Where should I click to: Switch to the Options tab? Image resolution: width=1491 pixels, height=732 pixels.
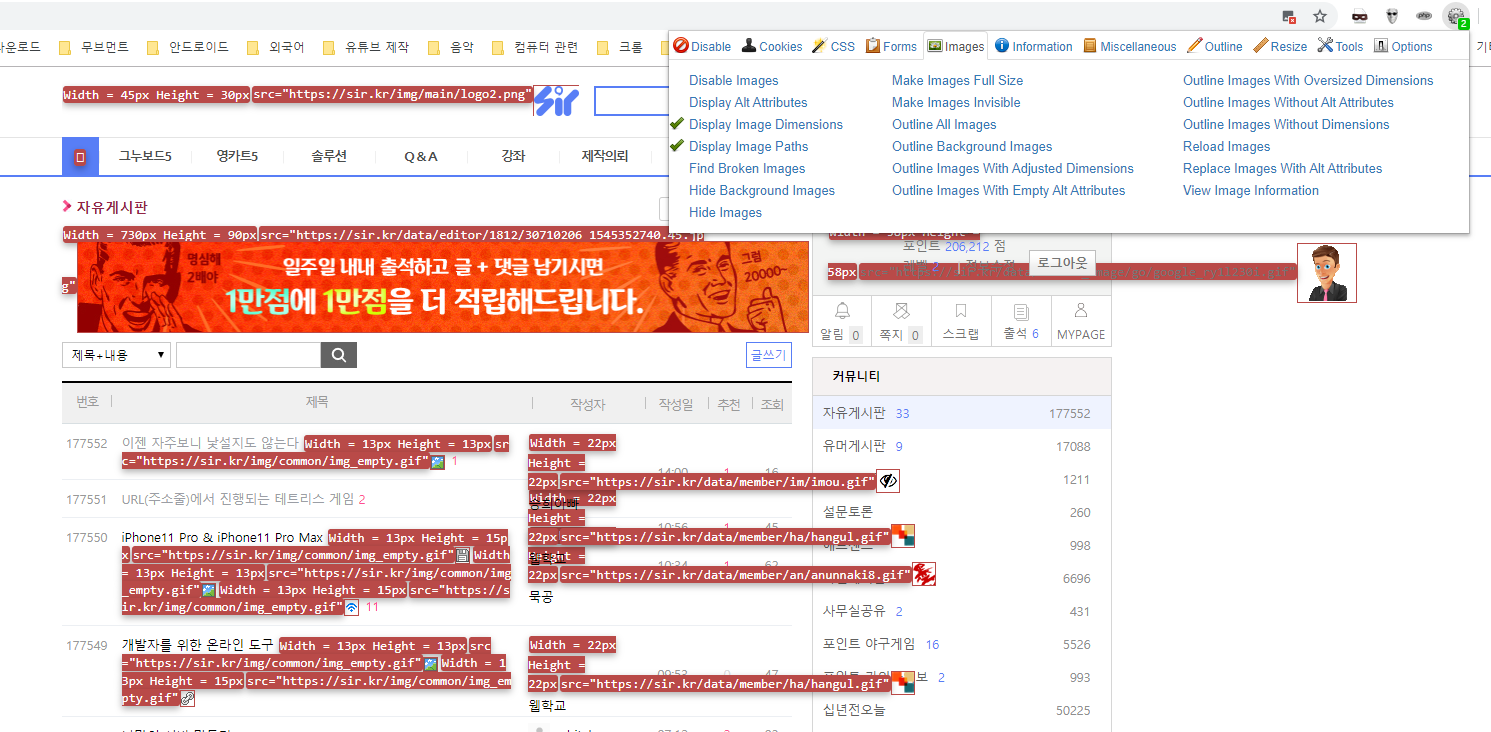(1403, 46)
